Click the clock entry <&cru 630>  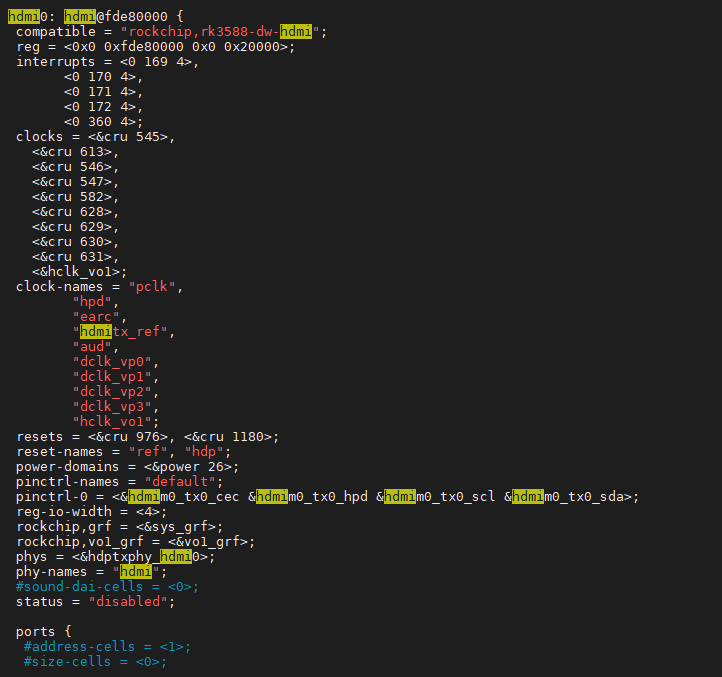coord(72,242)
